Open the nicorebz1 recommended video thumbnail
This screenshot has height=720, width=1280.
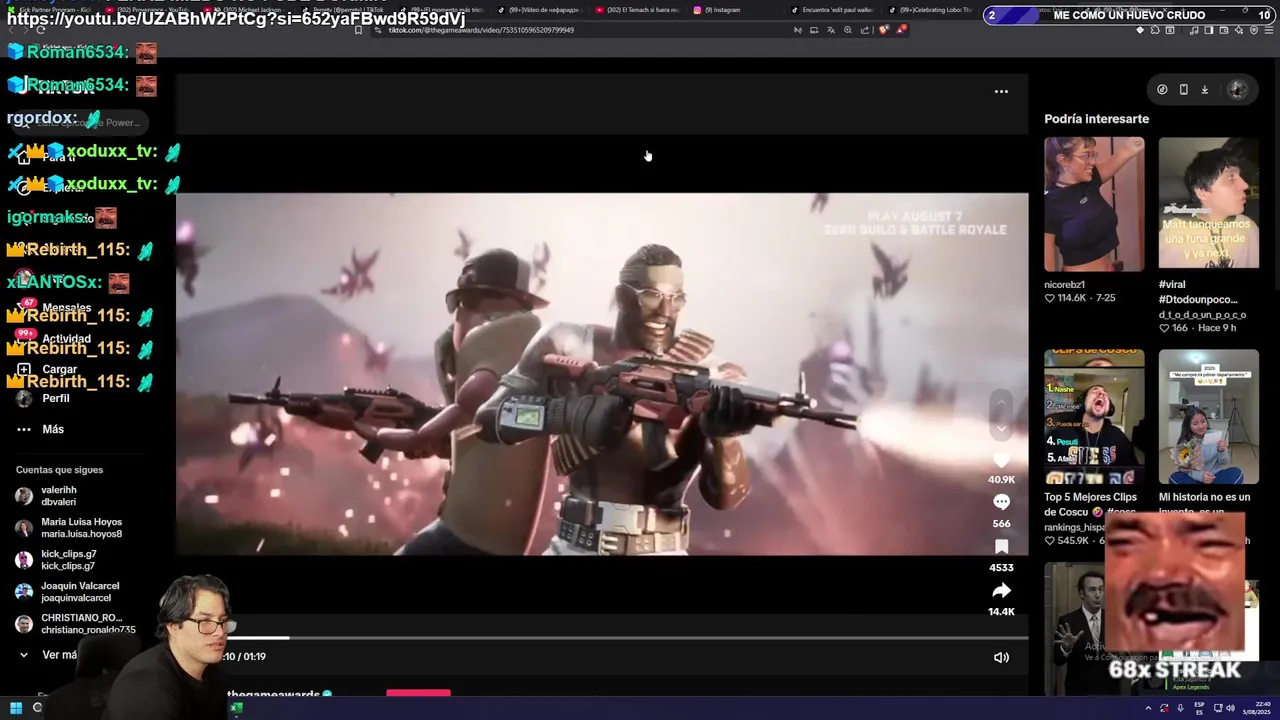1094,204
